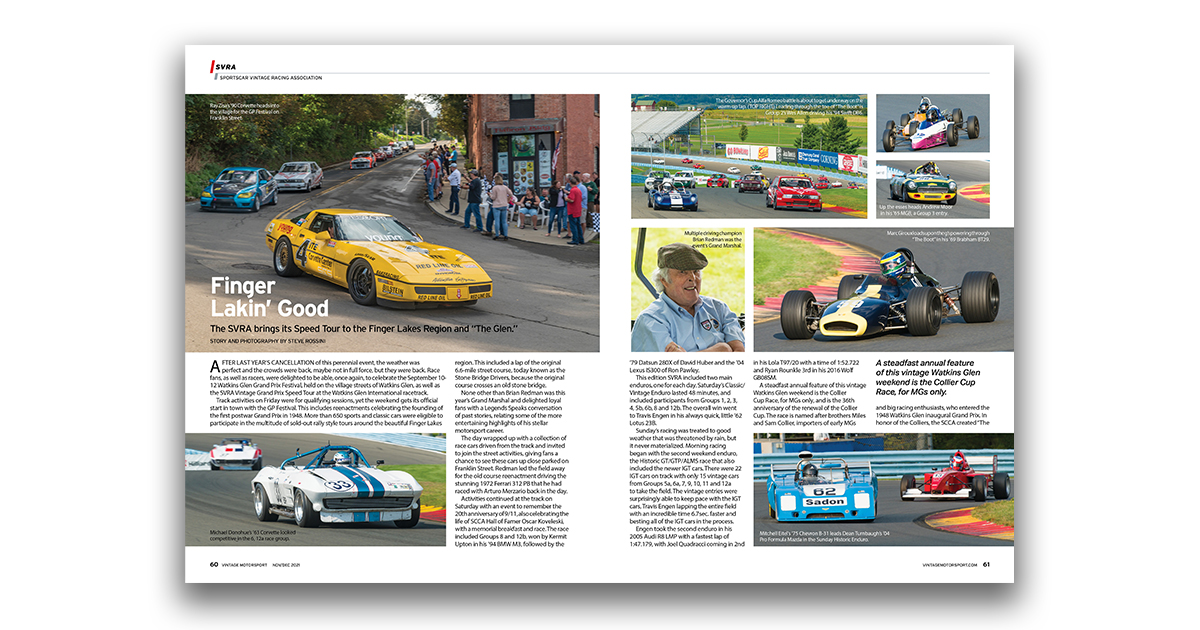Screen dimensions: 1200x630
Task: Select the orange and white formula car photo
Action: 932,123
